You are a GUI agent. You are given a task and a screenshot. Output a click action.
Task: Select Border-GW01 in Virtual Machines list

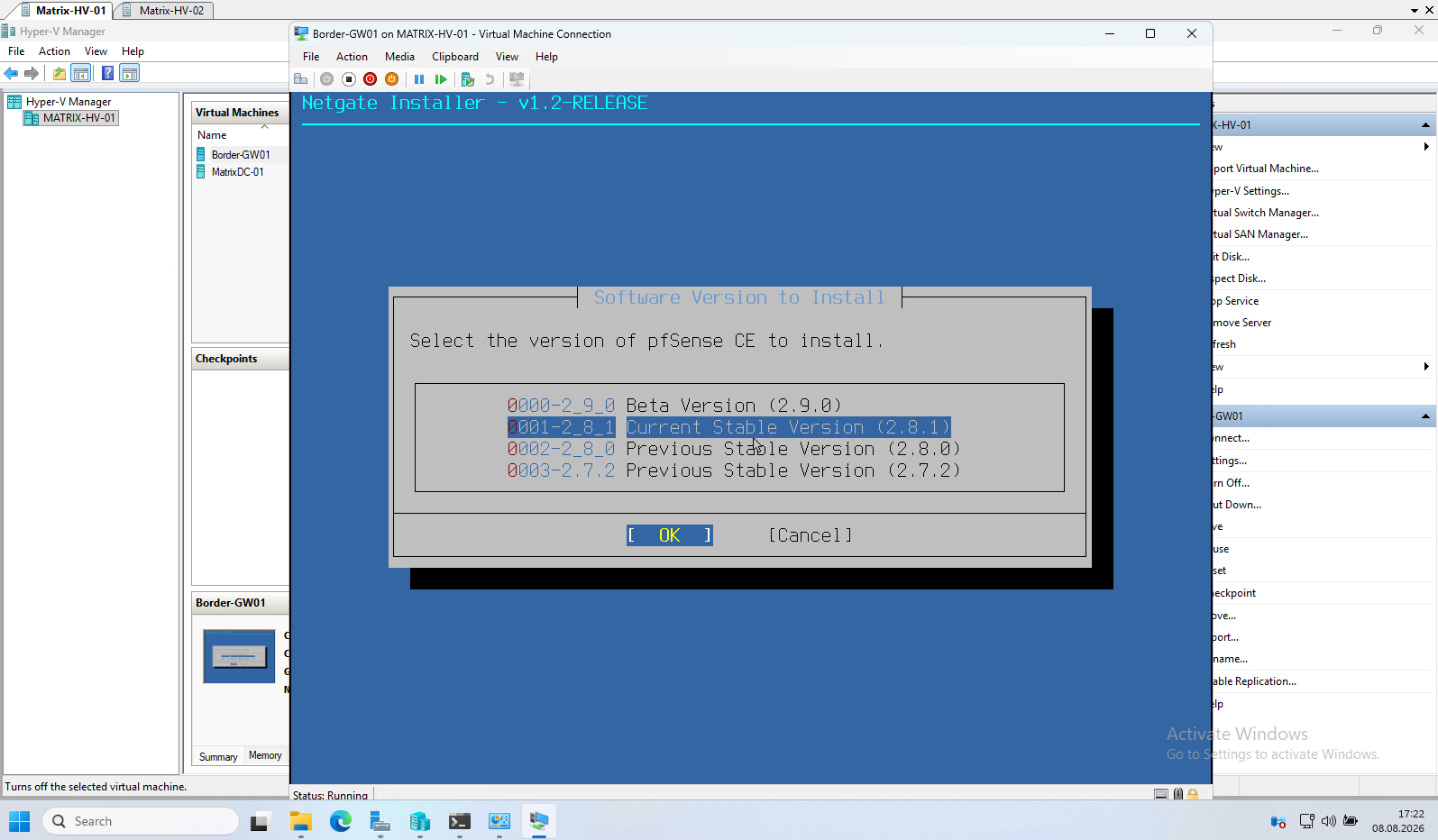tap(241, 155)
